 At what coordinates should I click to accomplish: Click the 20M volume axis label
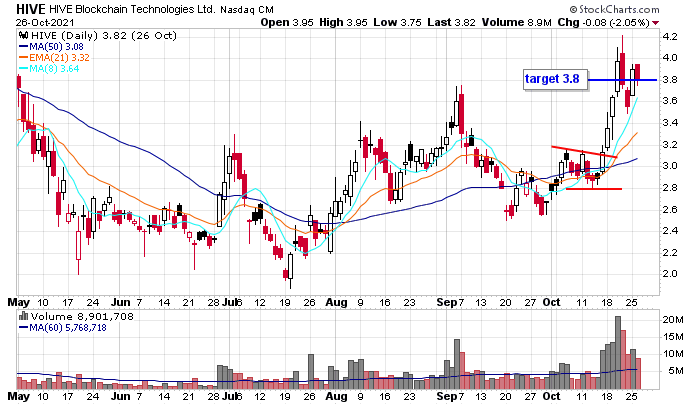pos(673,320)
